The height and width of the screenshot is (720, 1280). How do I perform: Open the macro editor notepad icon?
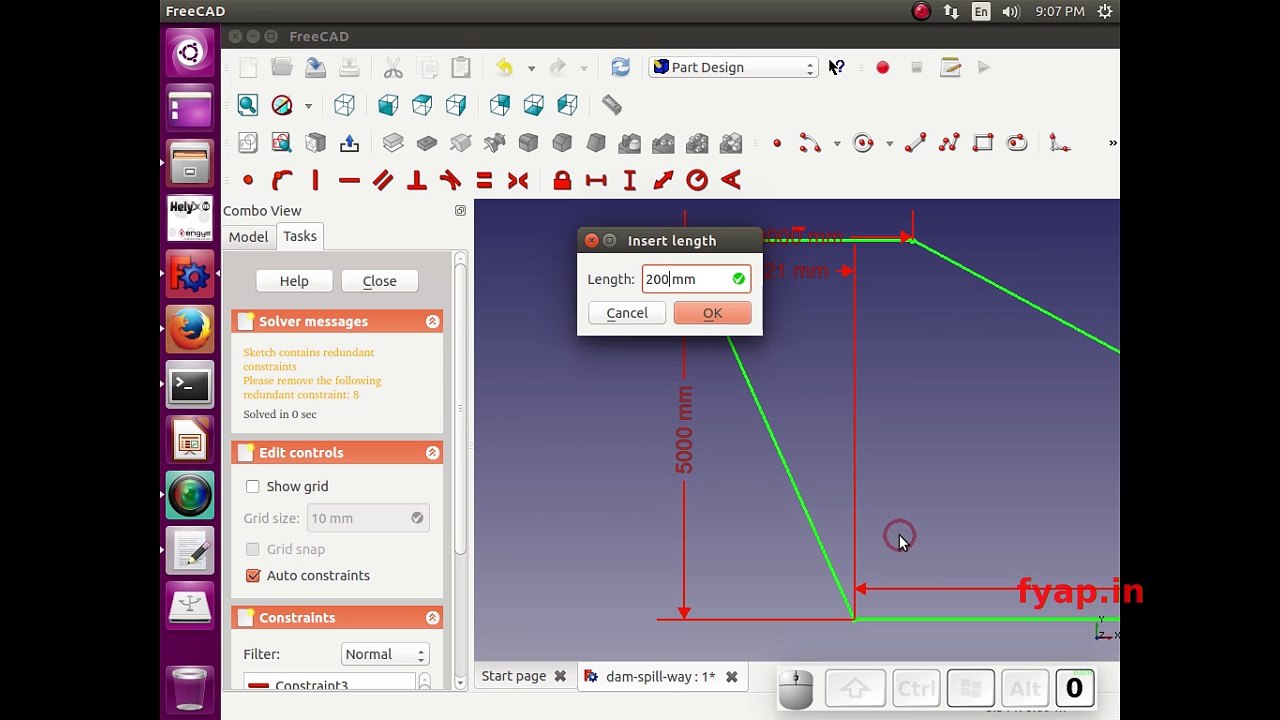(x=950, y=67)
